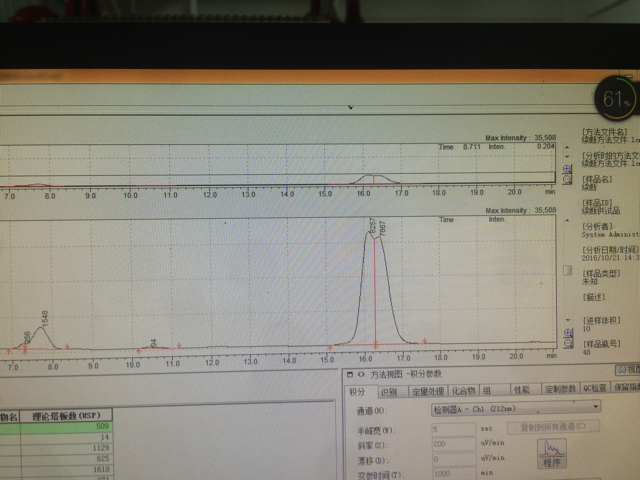The height and width of the screenshot is (480, 640).
Task: Click the 斜率 (S) field showing 200
Action: (x=454, y=444)
